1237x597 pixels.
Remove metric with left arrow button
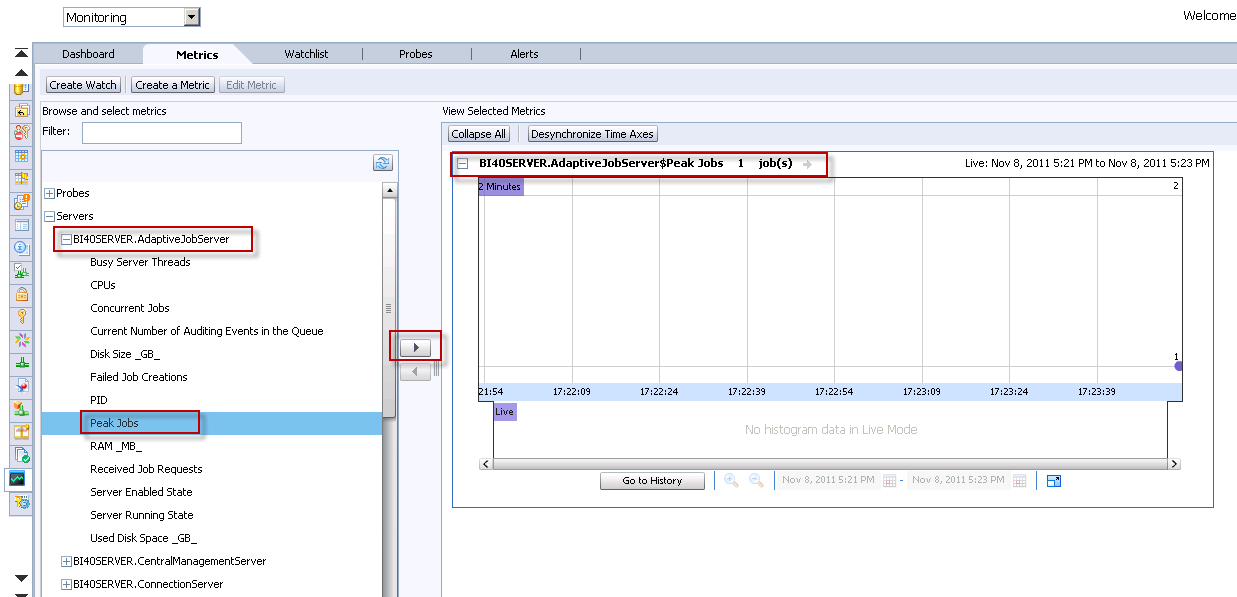pyautogui.click(x=415, y=372)
